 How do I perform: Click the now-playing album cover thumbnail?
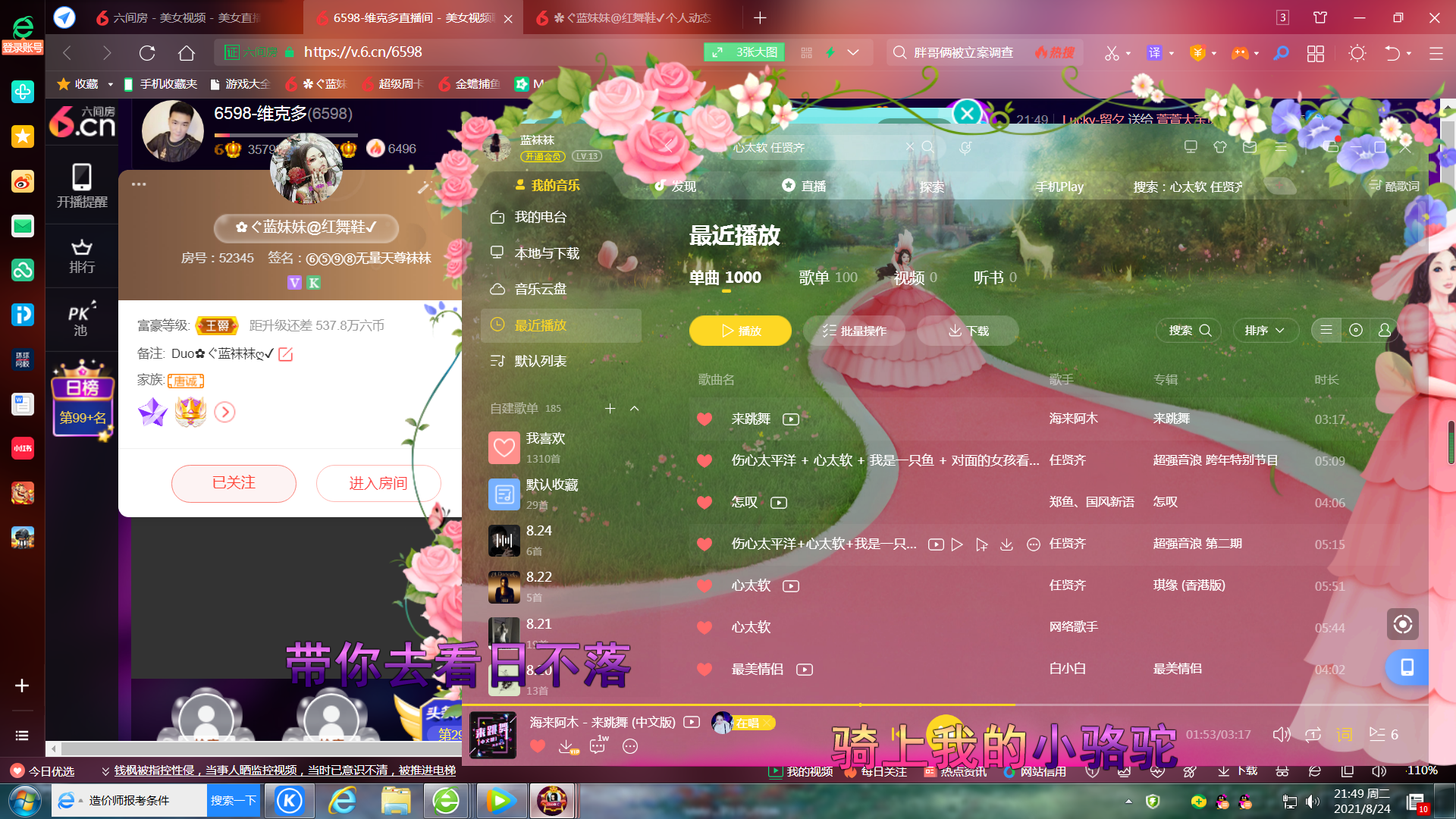pyautogui.click(x=493, y=735)
